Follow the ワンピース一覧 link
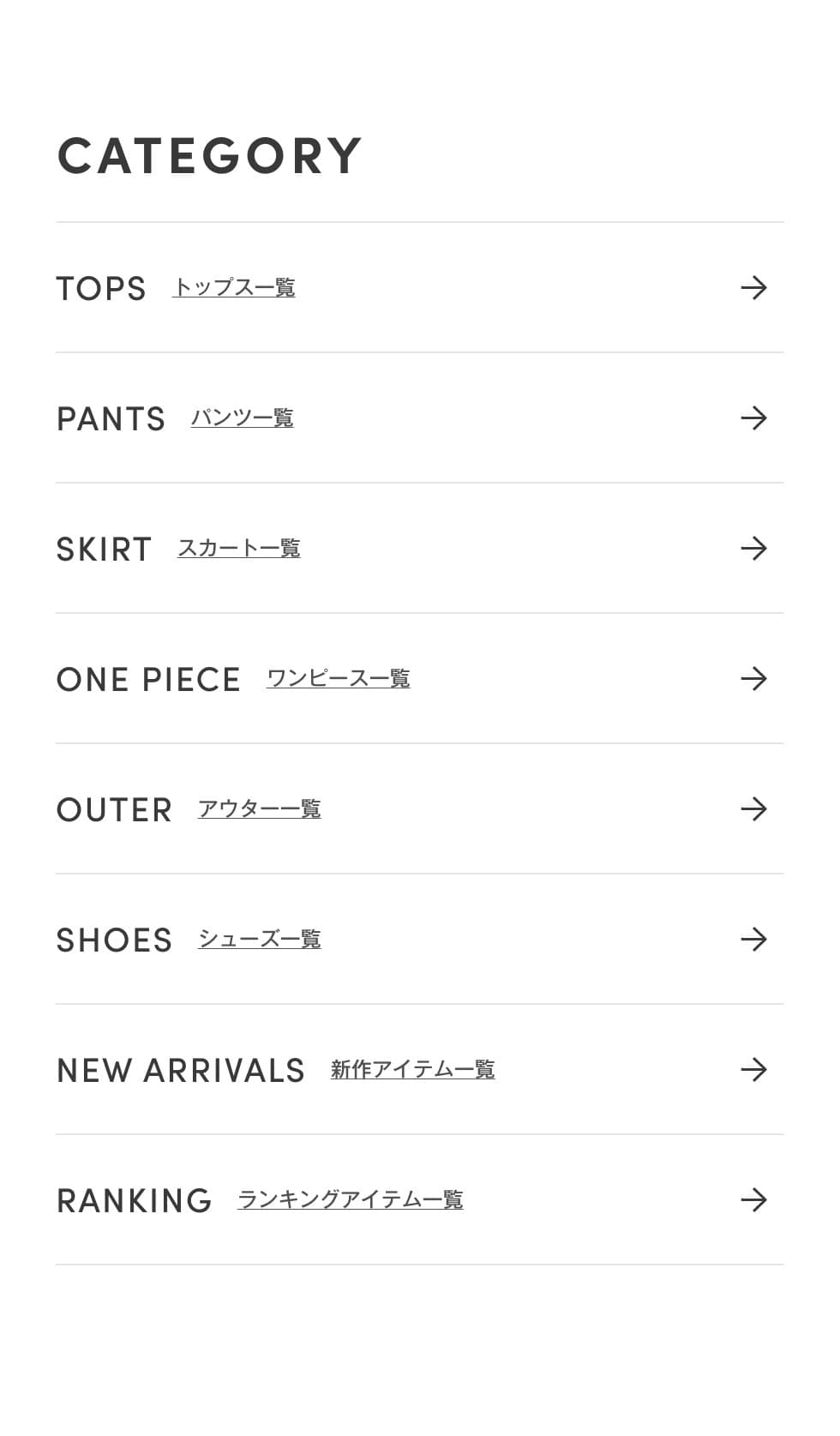Image resolution: width=840 pixels, height=1436 pixels. coord(339,679)
